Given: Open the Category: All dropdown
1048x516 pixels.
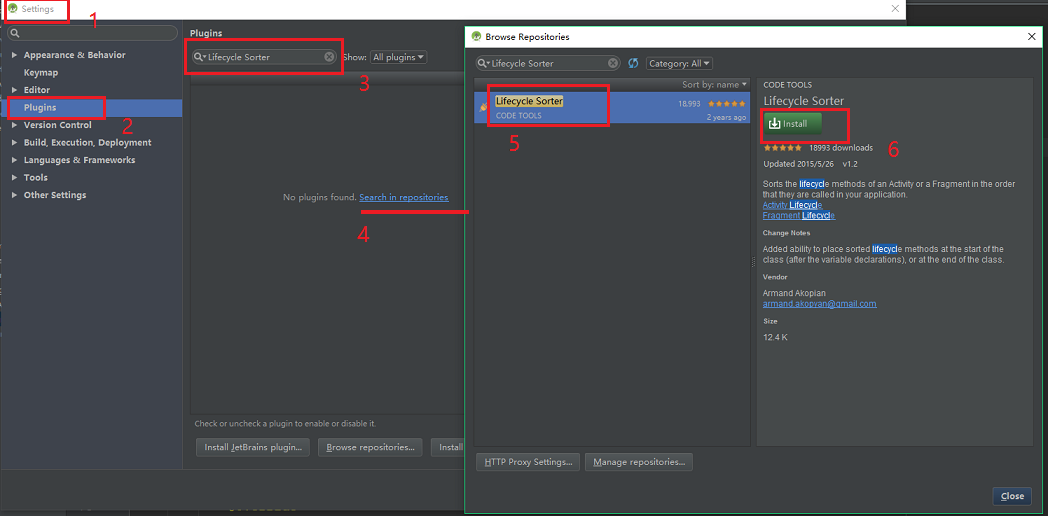Looking at the screenshot, I should 679,63.
